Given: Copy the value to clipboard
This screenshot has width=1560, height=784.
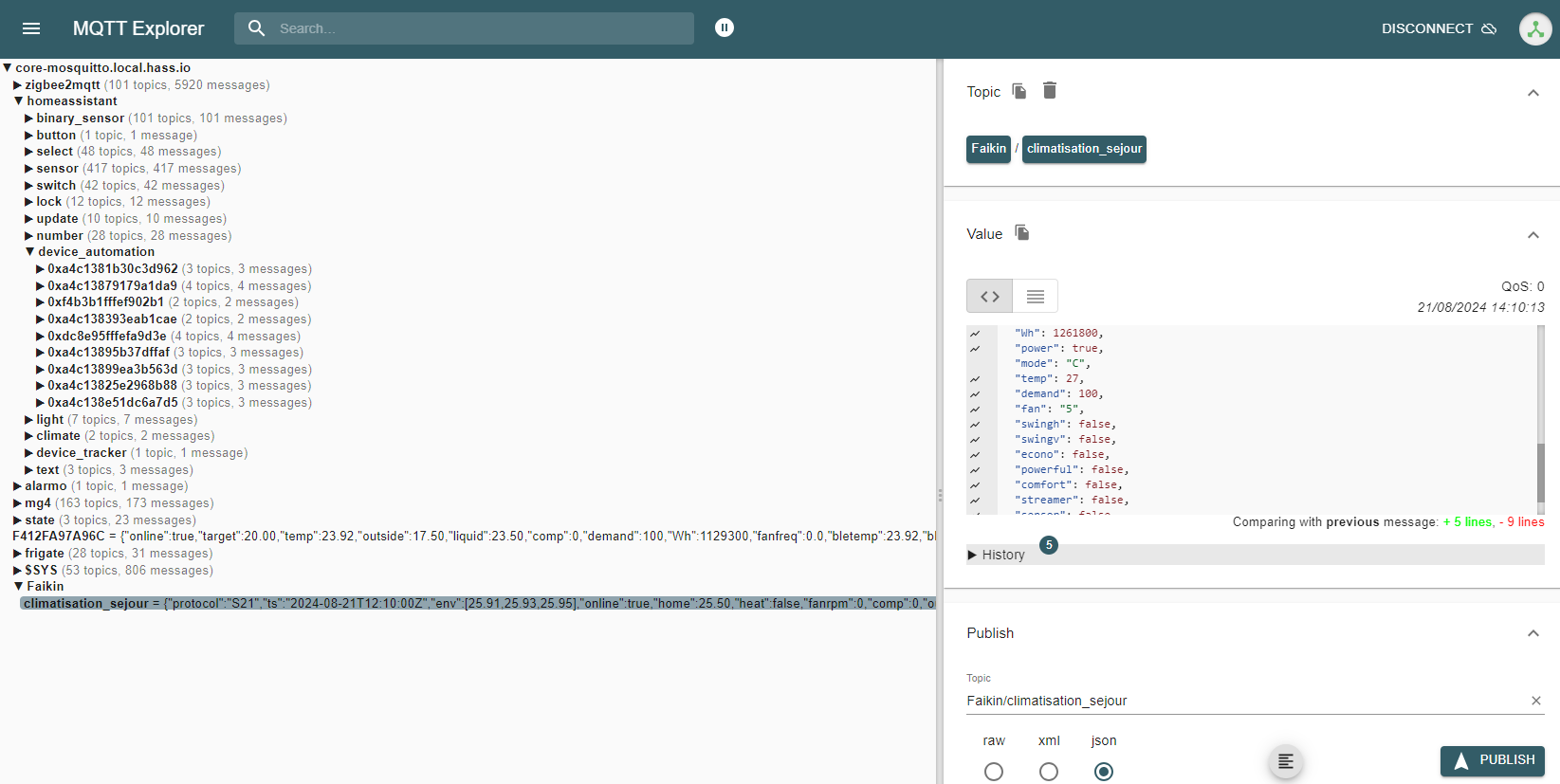Looking at the screenshot, I should pyautogui.click(x=1022, y=232).
